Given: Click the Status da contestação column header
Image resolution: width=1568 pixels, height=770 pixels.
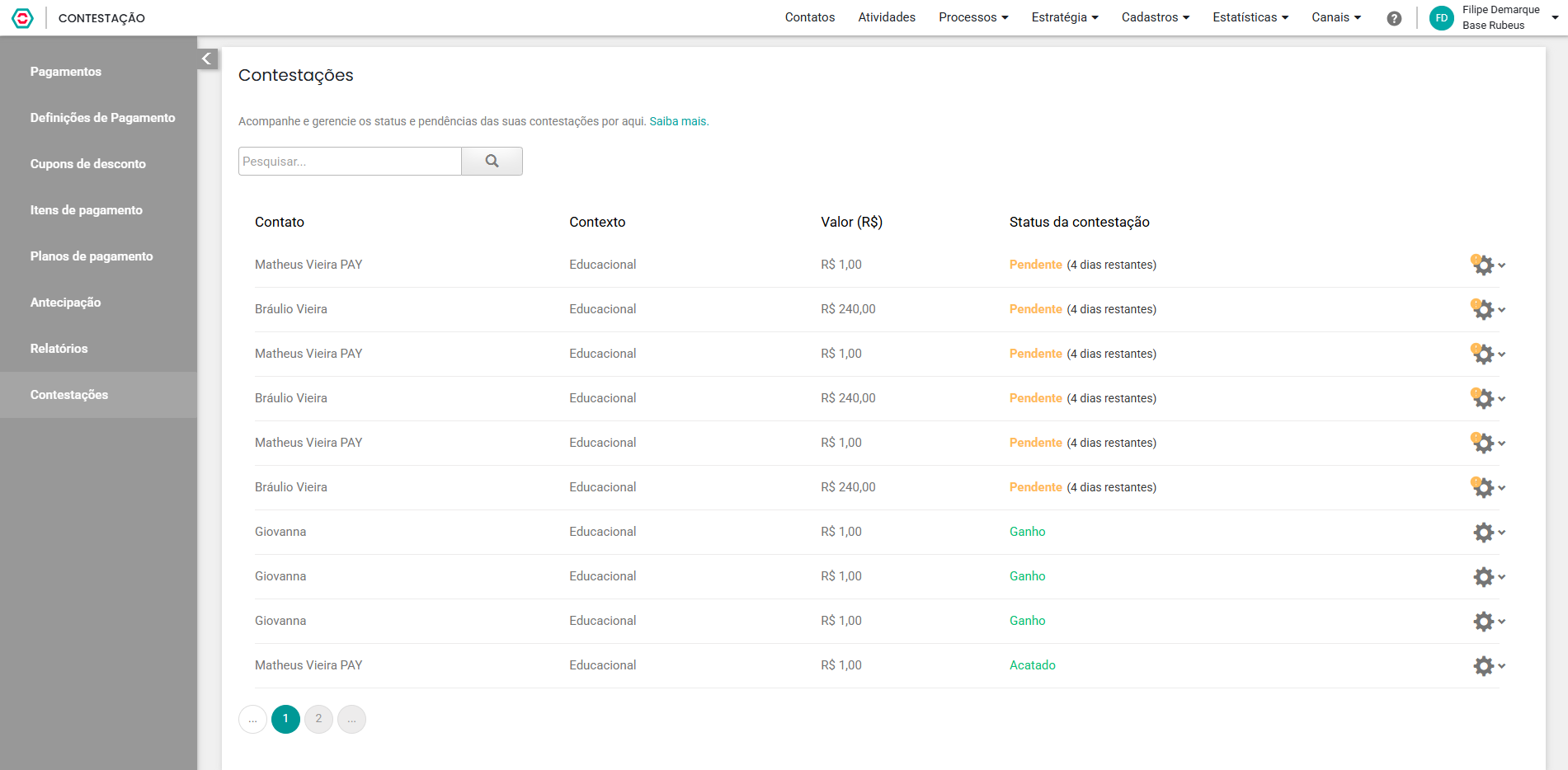Looking at the screenshot, I should pos(1079,222).
